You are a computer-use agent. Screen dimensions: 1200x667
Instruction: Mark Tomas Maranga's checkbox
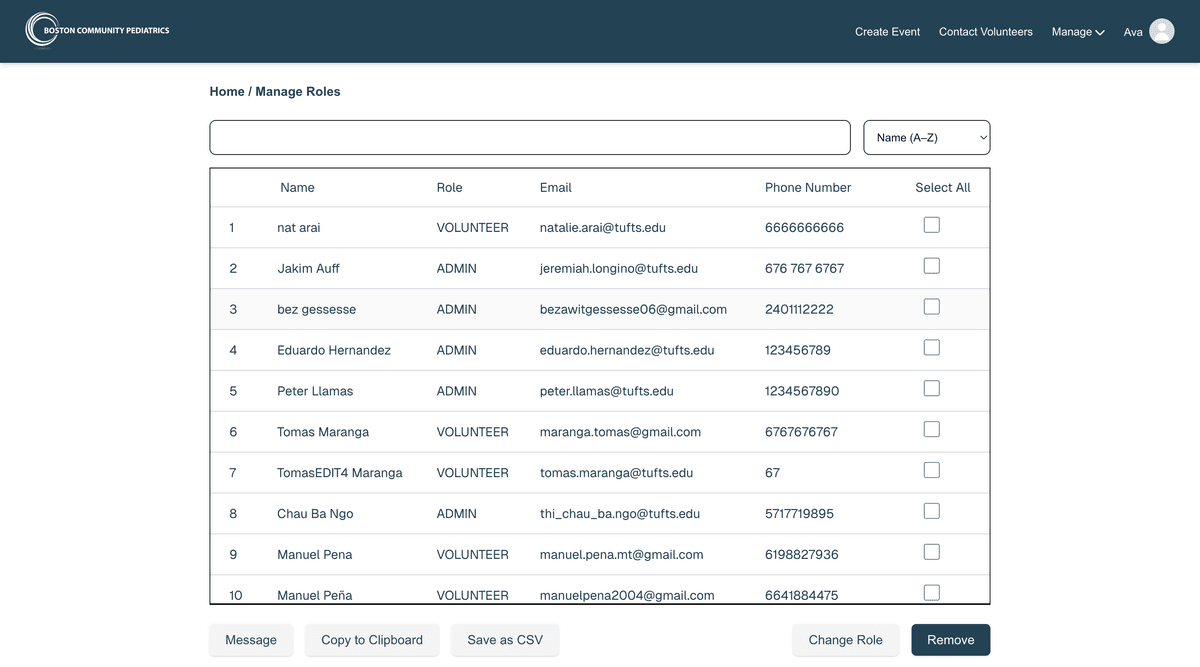(931, 429)
